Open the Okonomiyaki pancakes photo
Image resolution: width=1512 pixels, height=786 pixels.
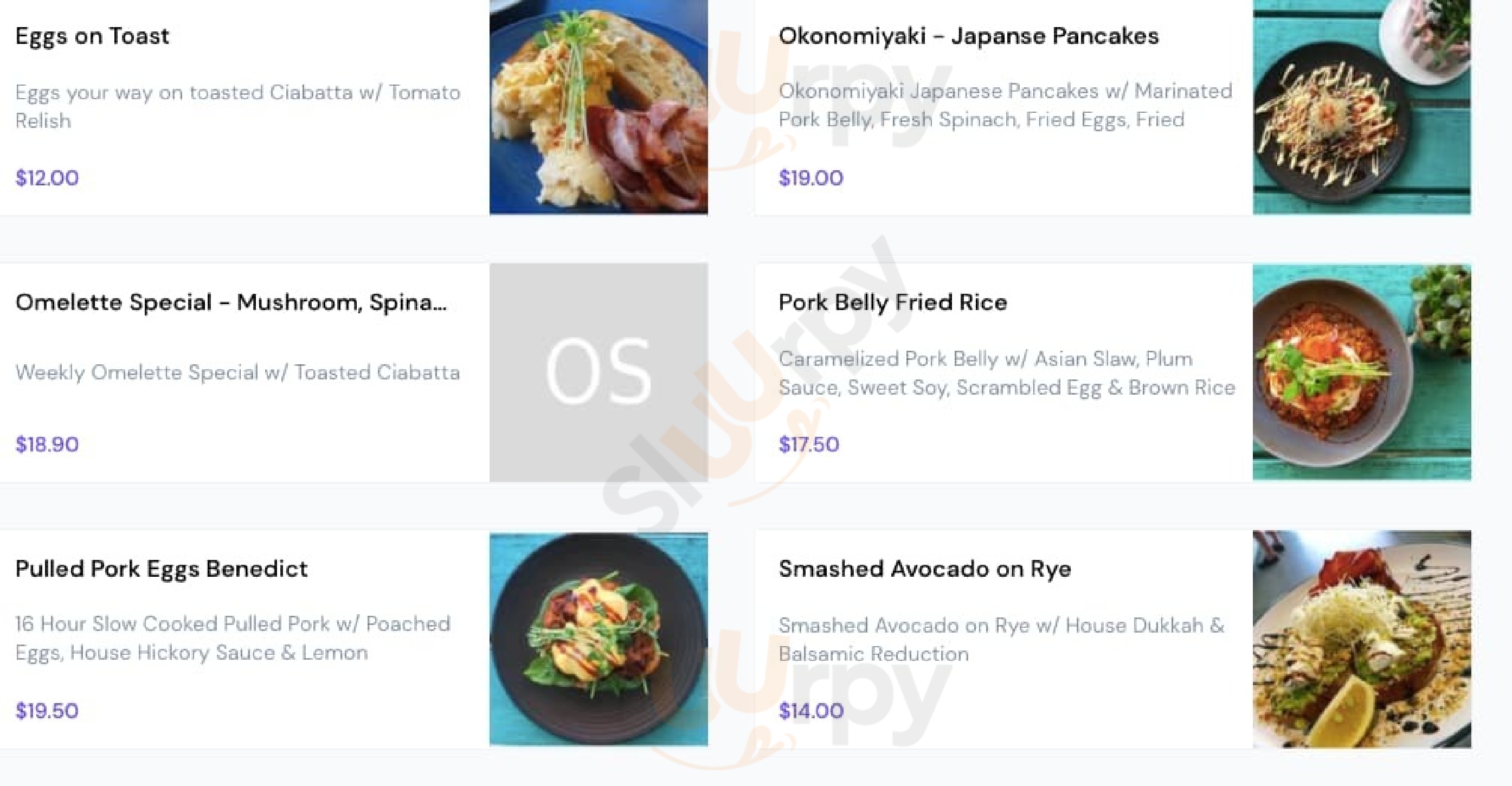pos(1361,107)
